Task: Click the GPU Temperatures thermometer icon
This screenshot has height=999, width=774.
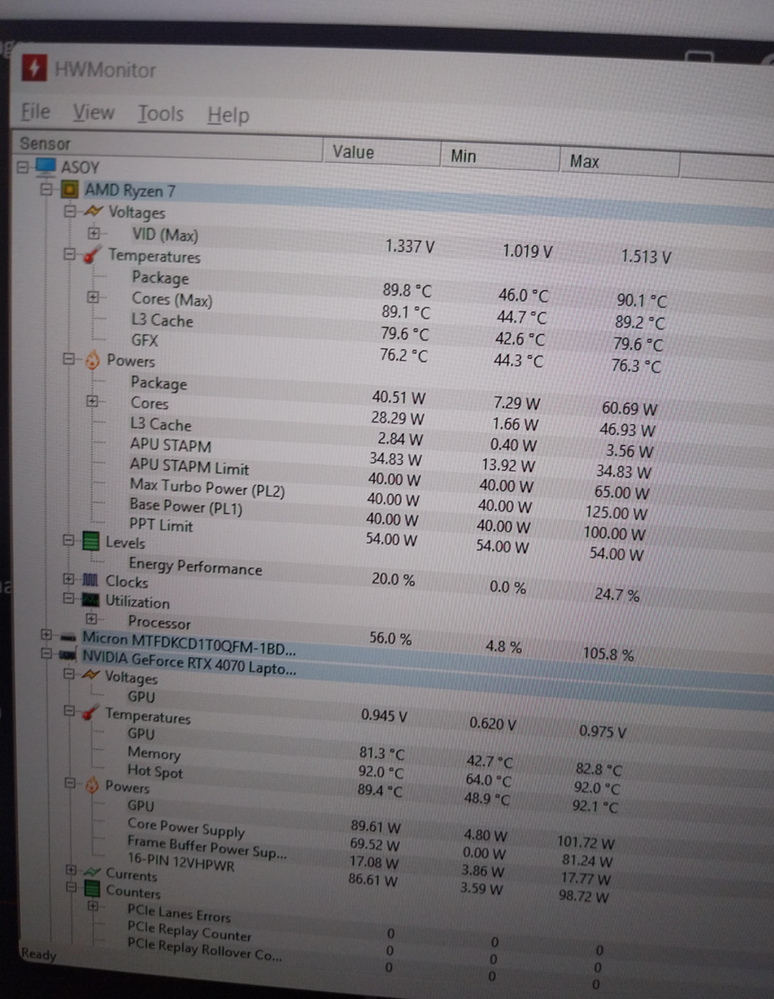Action: click(91, 713)
